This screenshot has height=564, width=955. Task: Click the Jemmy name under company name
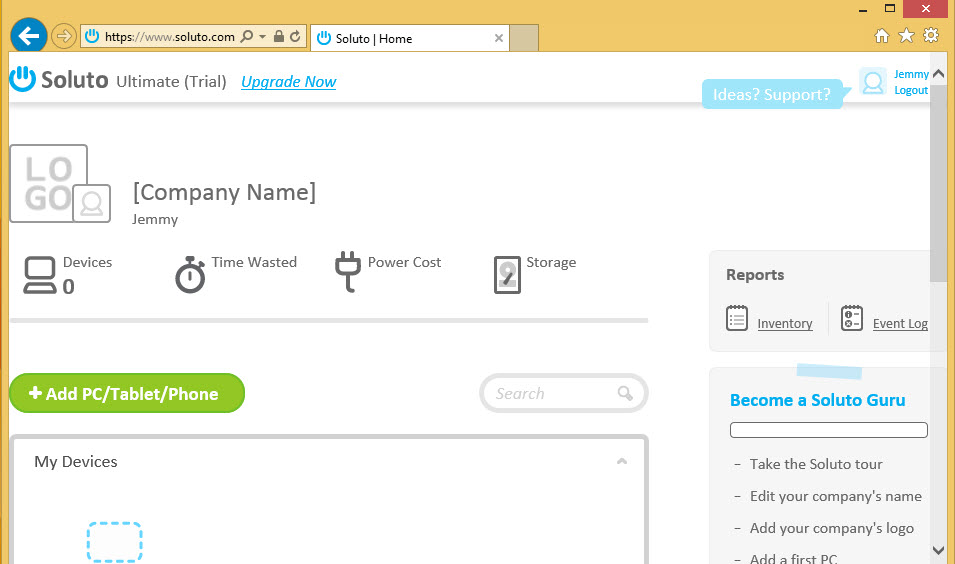[155, 219]
